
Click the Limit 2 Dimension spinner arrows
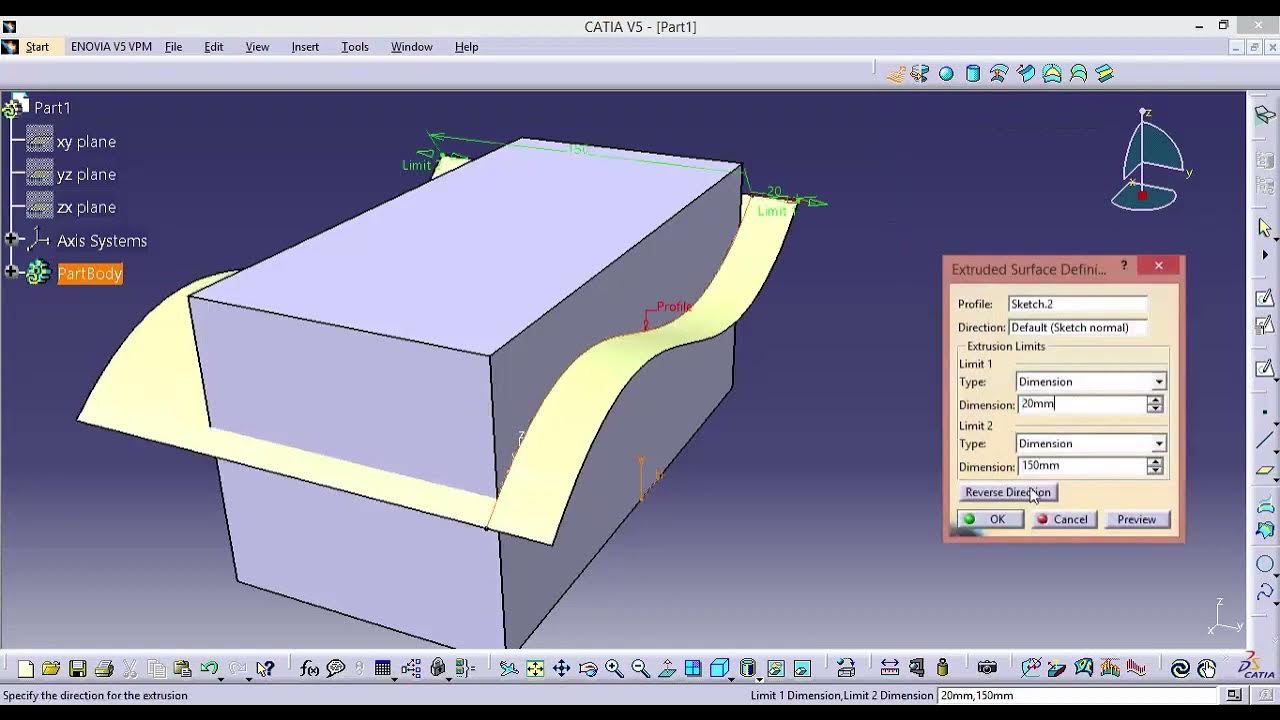pos(1155,466)
